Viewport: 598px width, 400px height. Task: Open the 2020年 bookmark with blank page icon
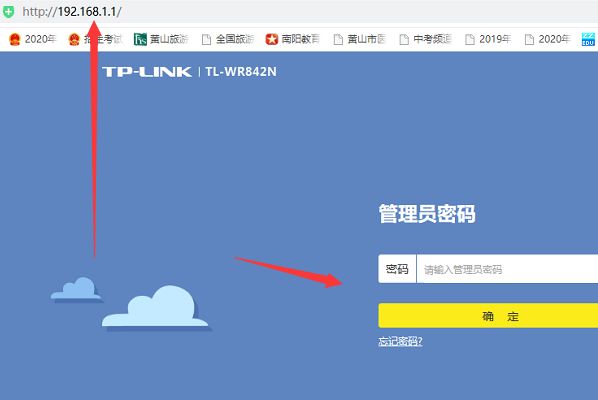click(x=547, y=39)
